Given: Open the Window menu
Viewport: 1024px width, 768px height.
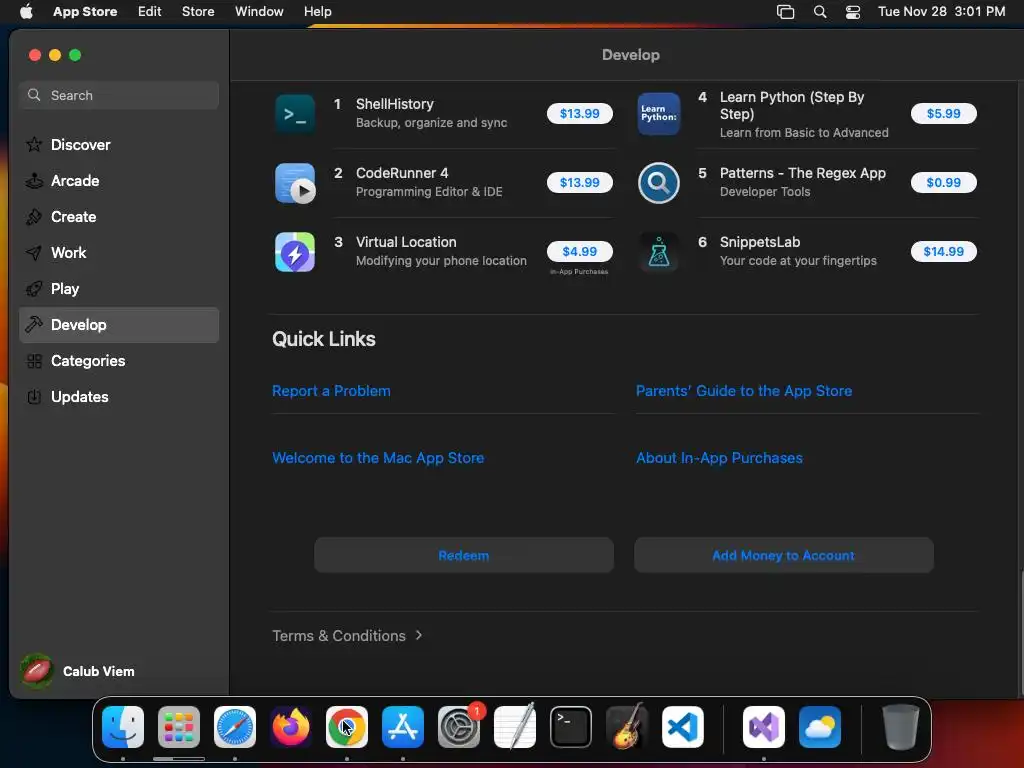Looking at the screenshot, I should coord(259,12).
